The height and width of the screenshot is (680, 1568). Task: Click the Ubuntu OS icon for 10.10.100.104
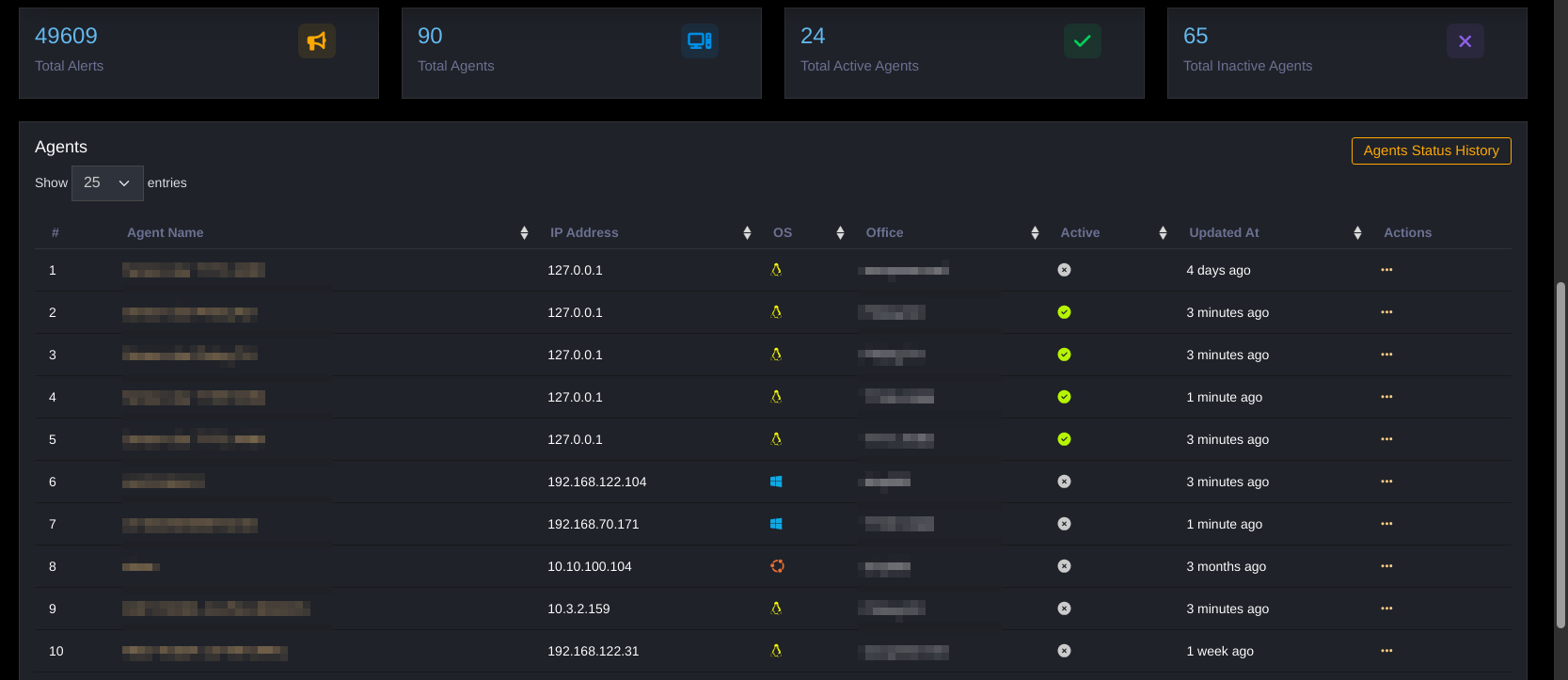click(777, 566)
